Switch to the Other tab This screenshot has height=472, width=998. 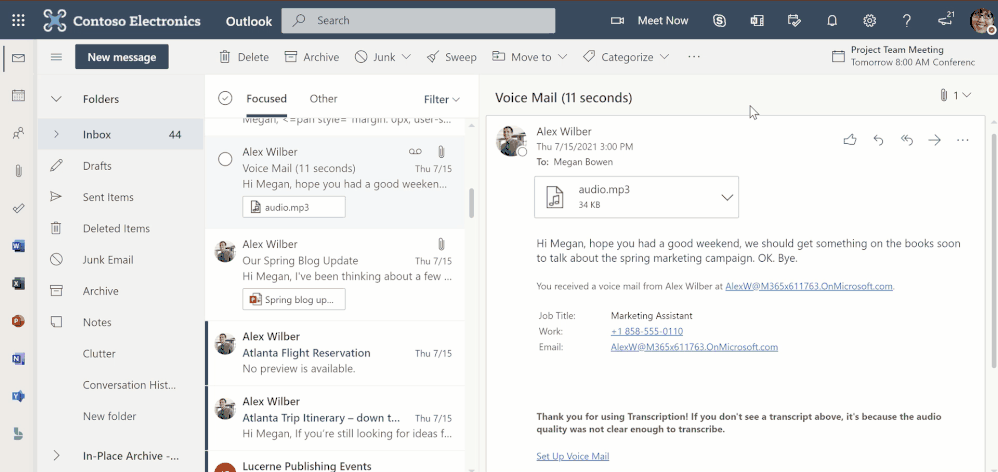[x=323, y=99]
